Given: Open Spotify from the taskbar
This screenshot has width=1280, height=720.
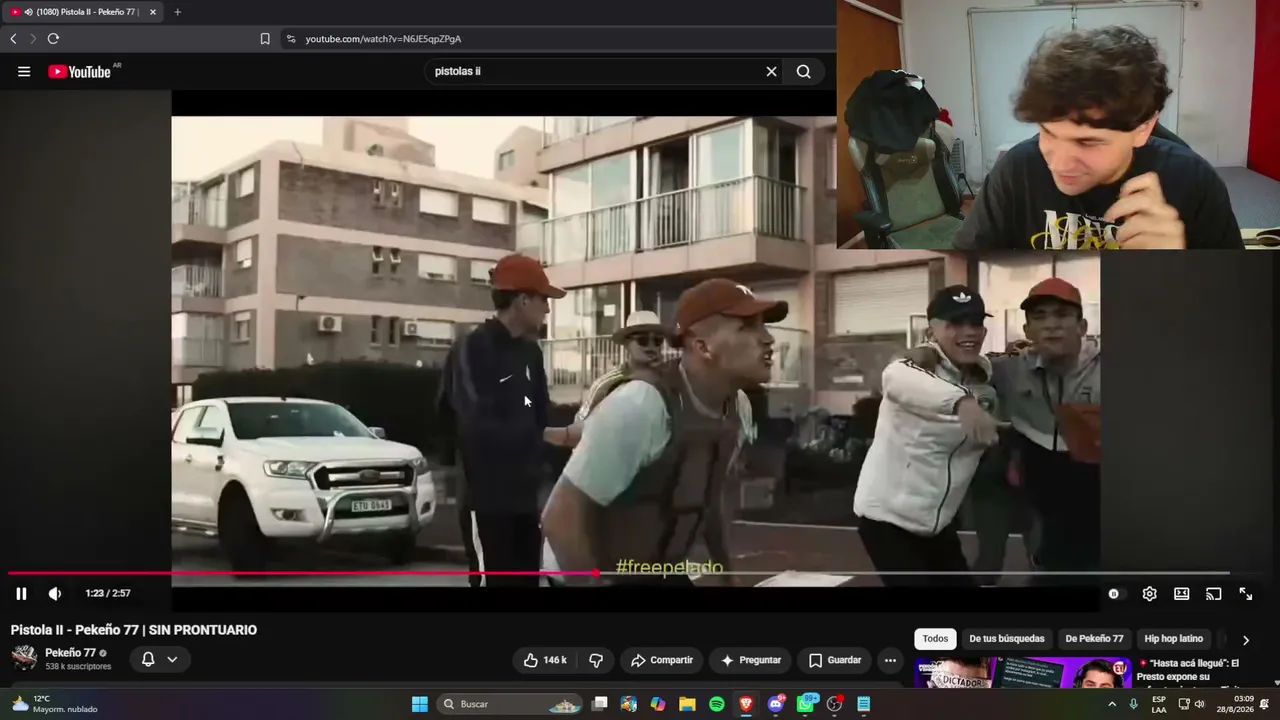Looking at the screenshot, I should (717, 704).
